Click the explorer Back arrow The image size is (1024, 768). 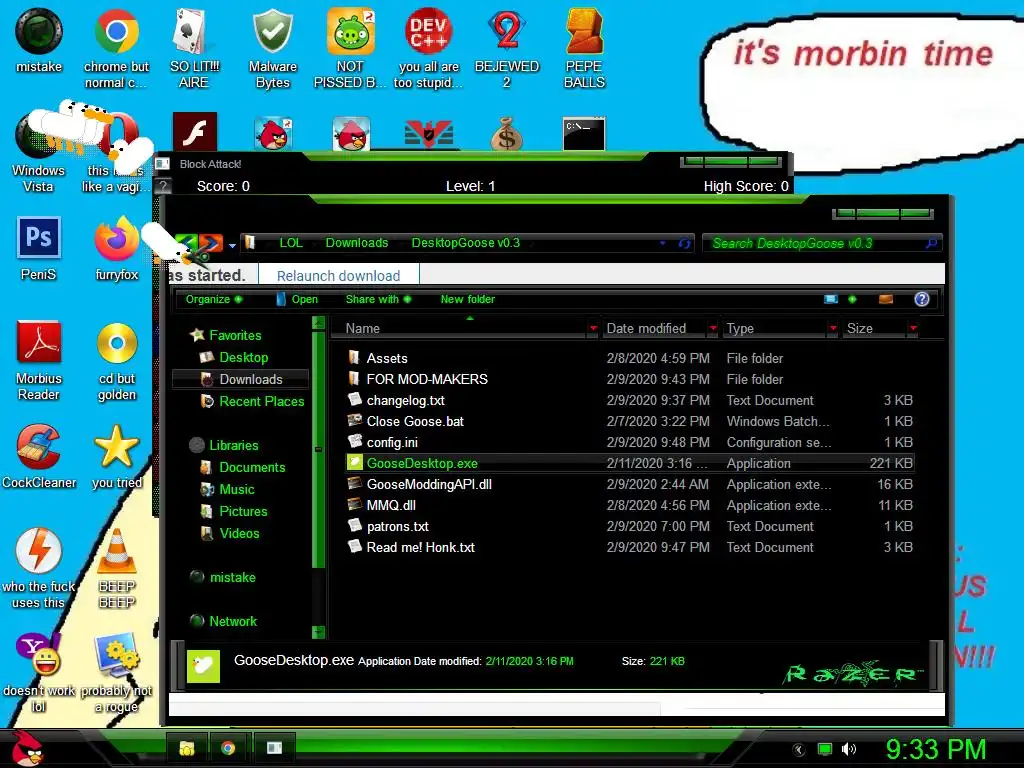tap(187, 243)
